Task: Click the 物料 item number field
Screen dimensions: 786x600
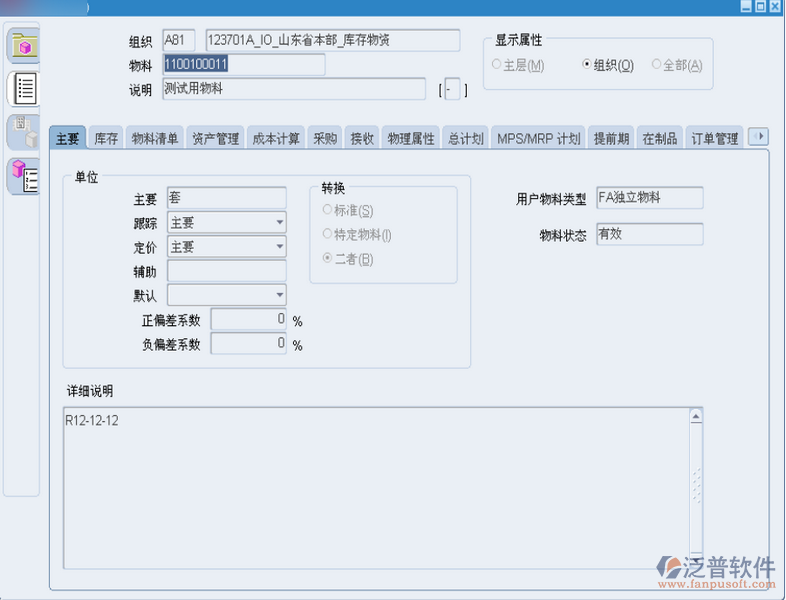Action: coord(244,65)
